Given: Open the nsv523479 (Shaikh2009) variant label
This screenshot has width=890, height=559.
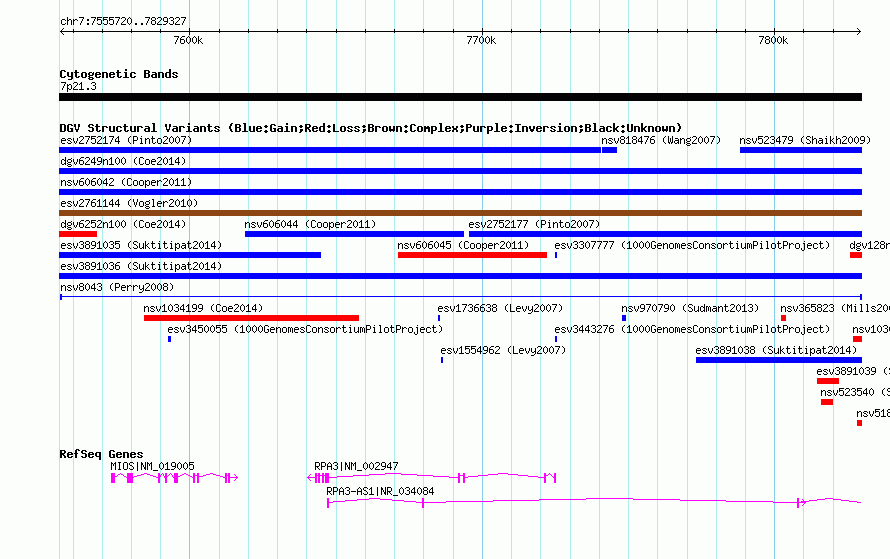Looking at the screenshot, I should [x=805, y=140].
